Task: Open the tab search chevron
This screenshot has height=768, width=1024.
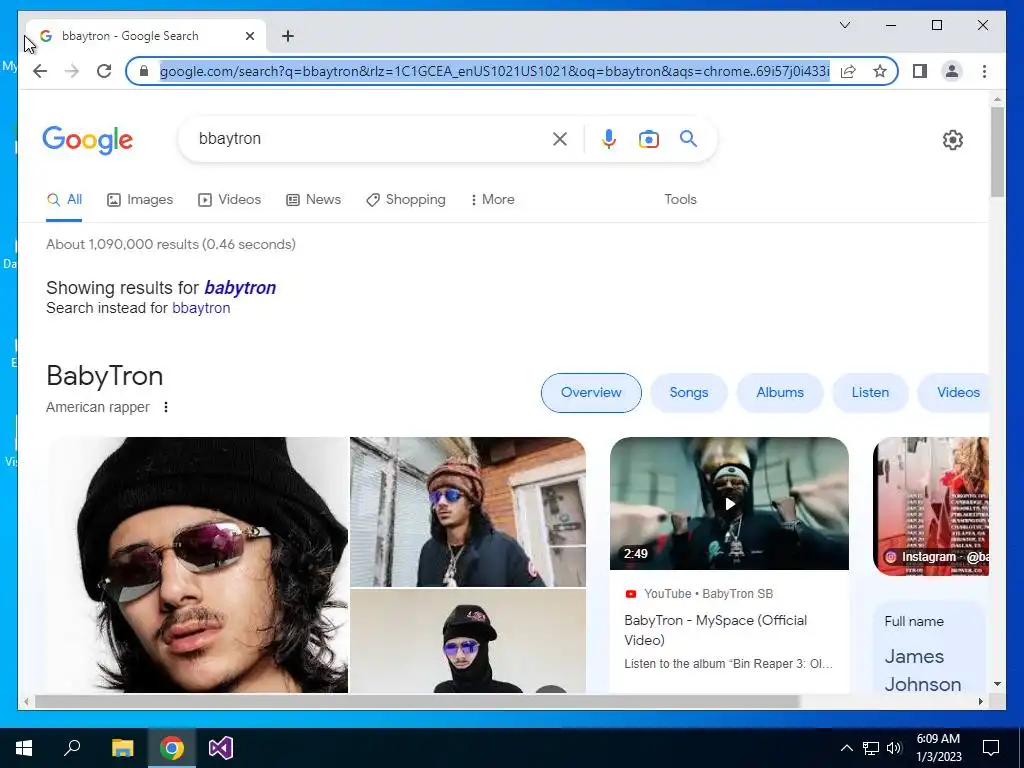Action: (x=844, y=25)
